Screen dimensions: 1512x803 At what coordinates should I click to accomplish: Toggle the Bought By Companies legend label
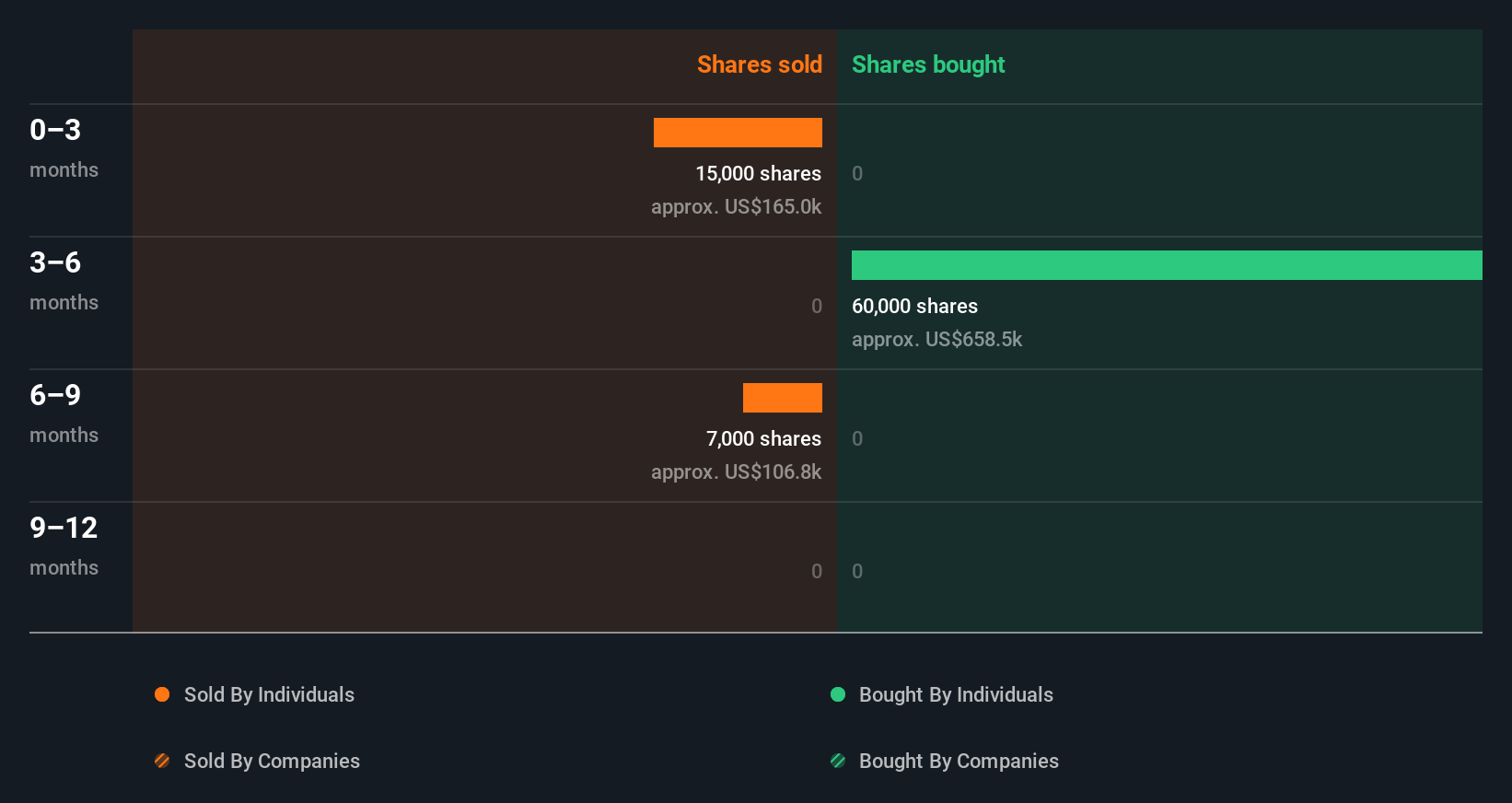tap(959, 761)
